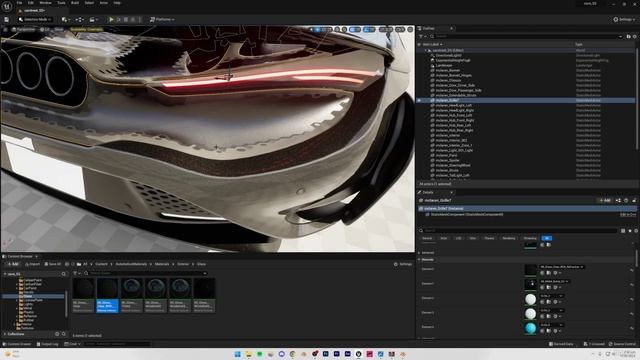Select the All filter in Details
The image size is (640, 360).
click(546, 238)
